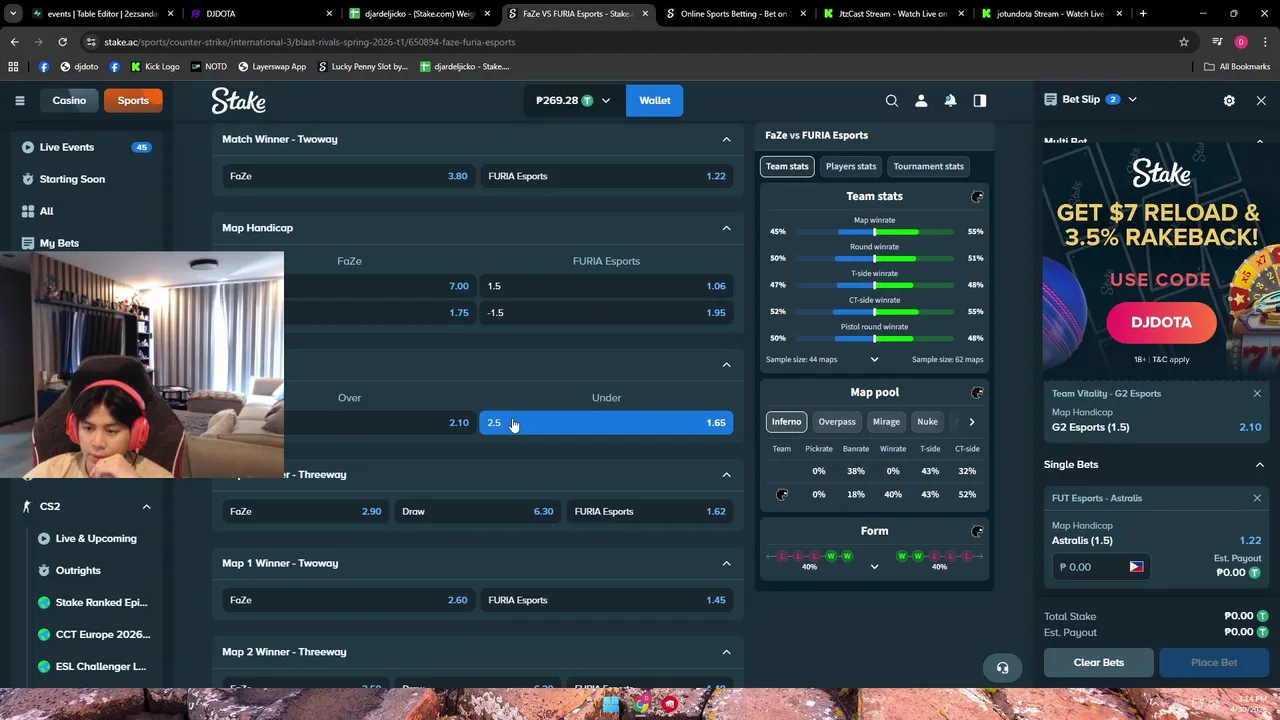Remove Team Vitality - G2 Esports bet

[x=1257, y=393]
